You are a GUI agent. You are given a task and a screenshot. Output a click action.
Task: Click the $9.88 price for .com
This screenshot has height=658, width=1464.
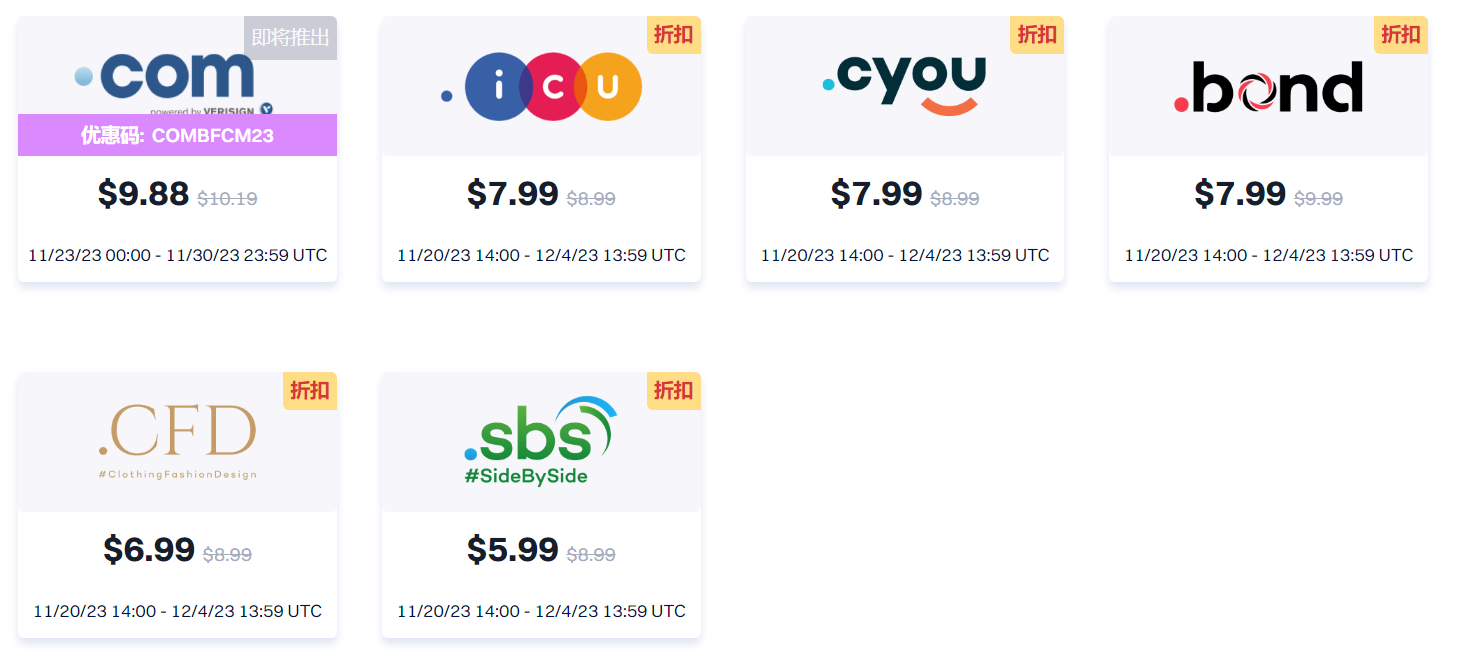(143, 194)
